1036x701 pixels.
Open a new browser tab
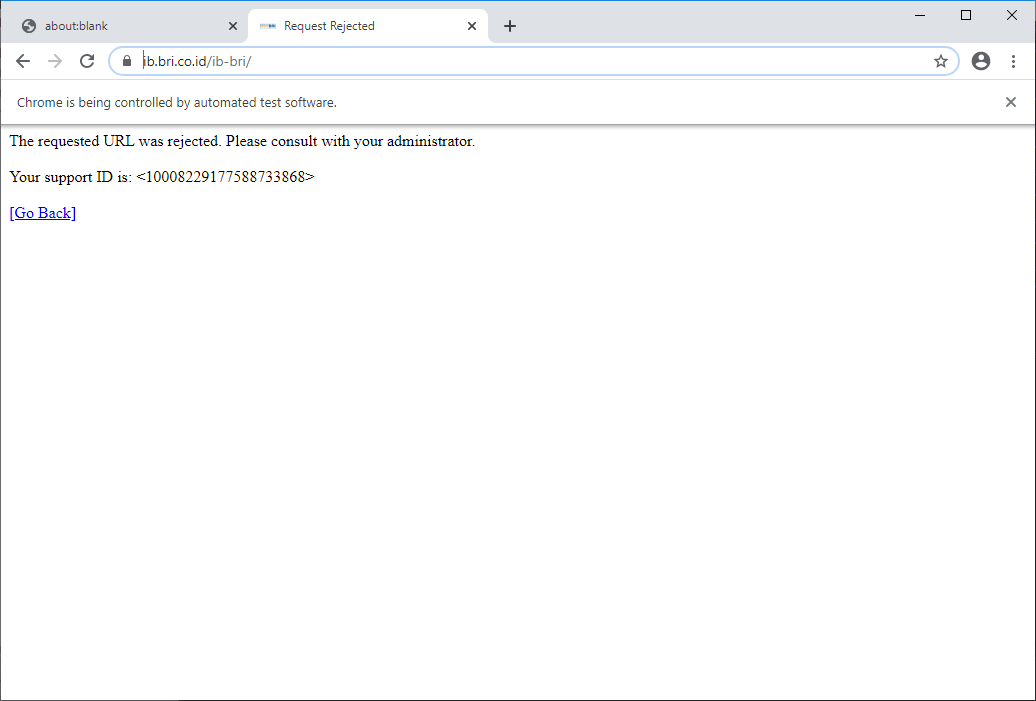(510, 26)
